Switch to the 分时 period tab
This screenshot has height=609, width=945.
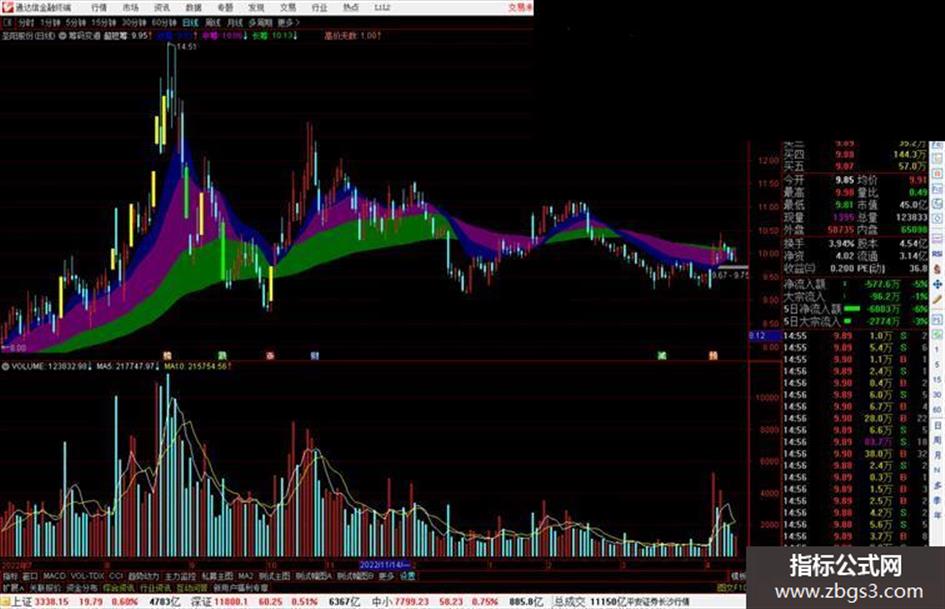26,23
